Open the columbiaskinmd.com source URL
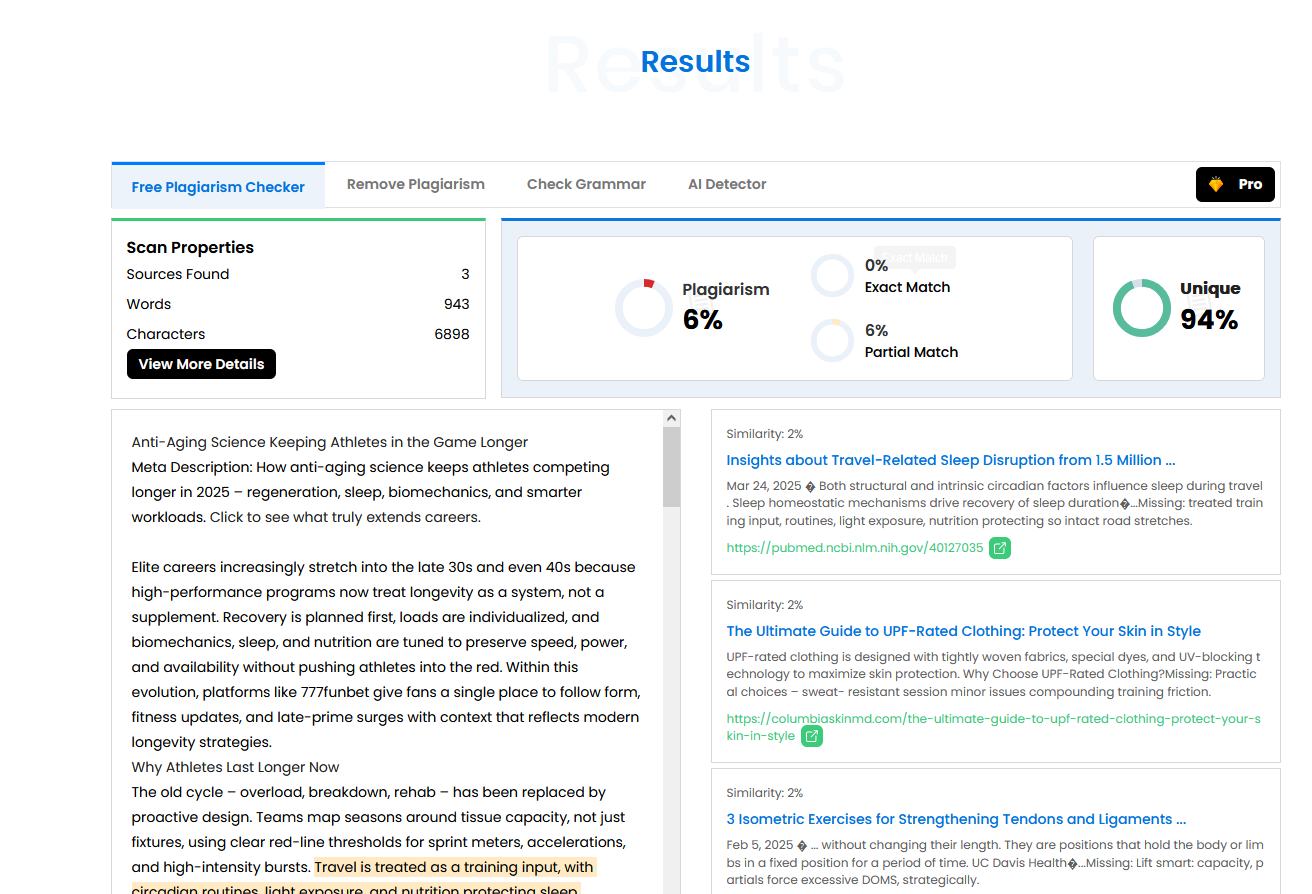This screenshot has height=894, width=1312. (994, 727)
